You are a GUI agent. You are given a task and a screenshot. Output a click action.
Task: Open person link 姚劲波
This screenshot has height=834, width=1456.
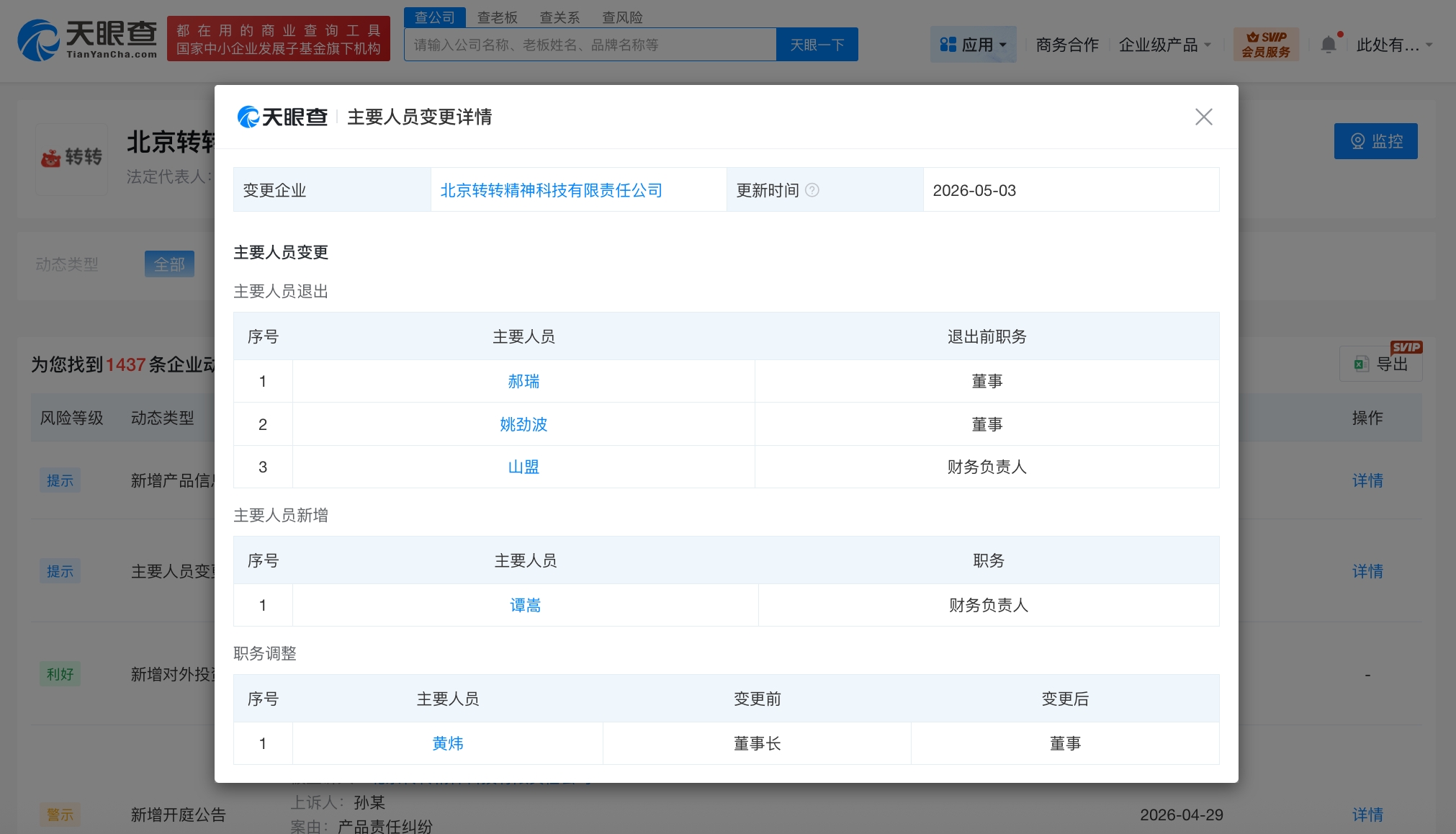click(523, 424)
